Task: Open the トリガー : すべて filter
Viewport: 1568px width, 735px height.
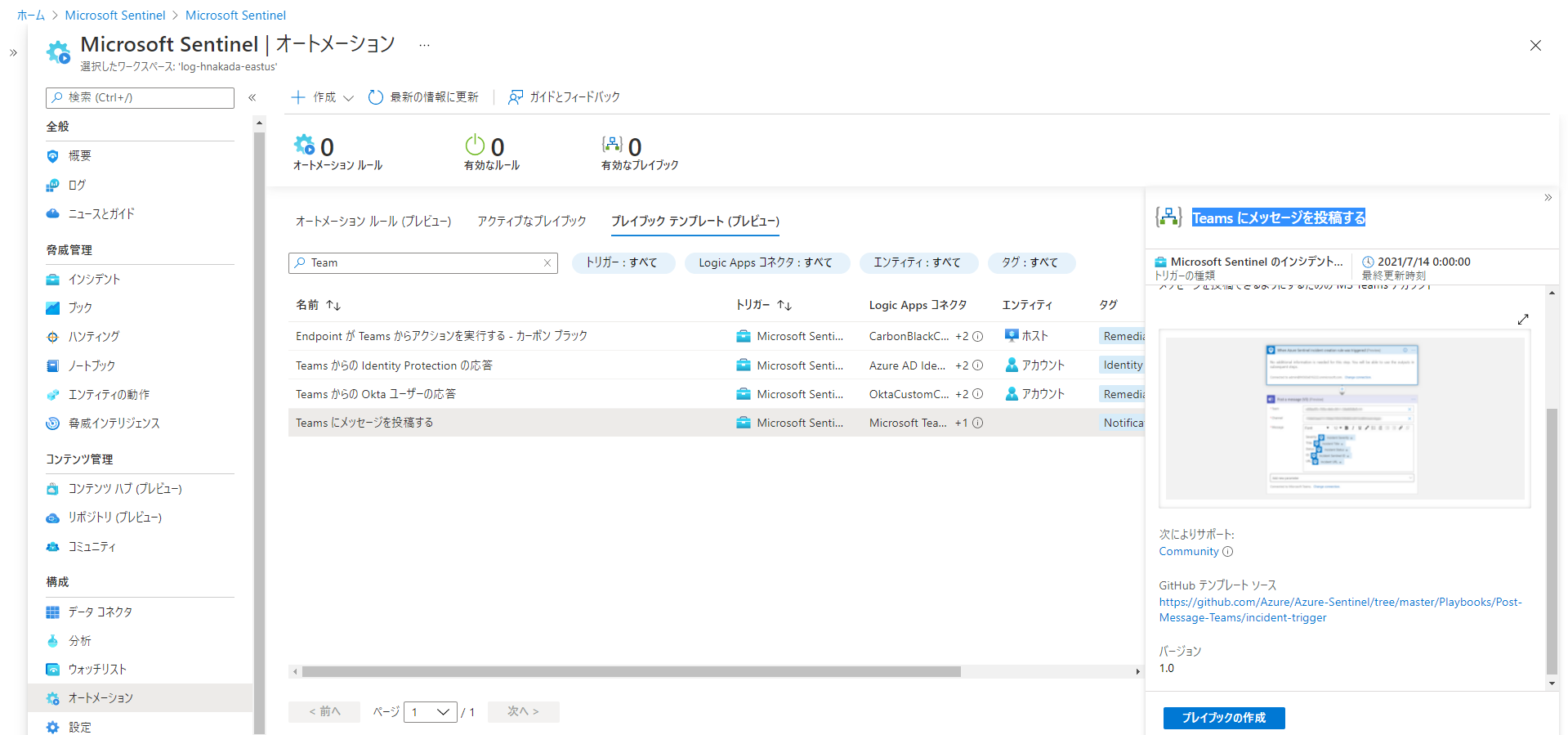Action: click(x=623, y=262)
